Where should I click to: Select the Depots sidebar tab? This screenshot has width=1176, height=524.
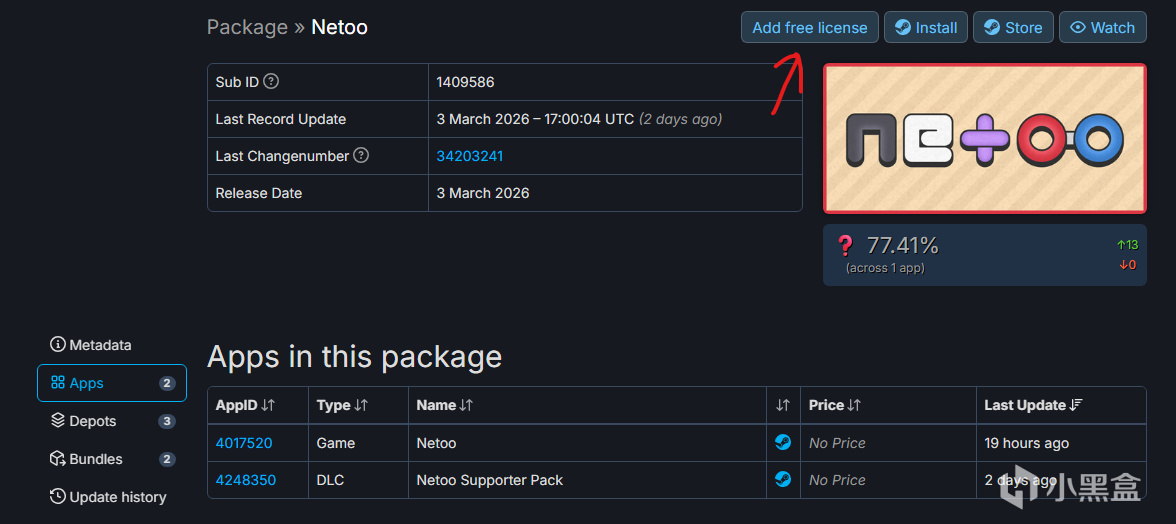pos(92,421)
